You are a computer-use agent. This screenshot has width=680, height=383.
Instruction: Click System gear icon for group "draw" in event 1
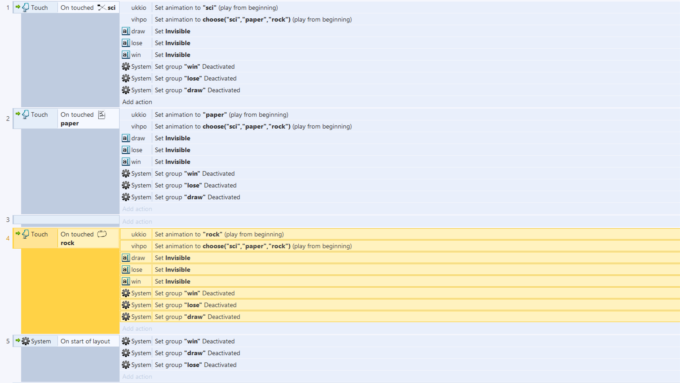[x=126, y=90]
